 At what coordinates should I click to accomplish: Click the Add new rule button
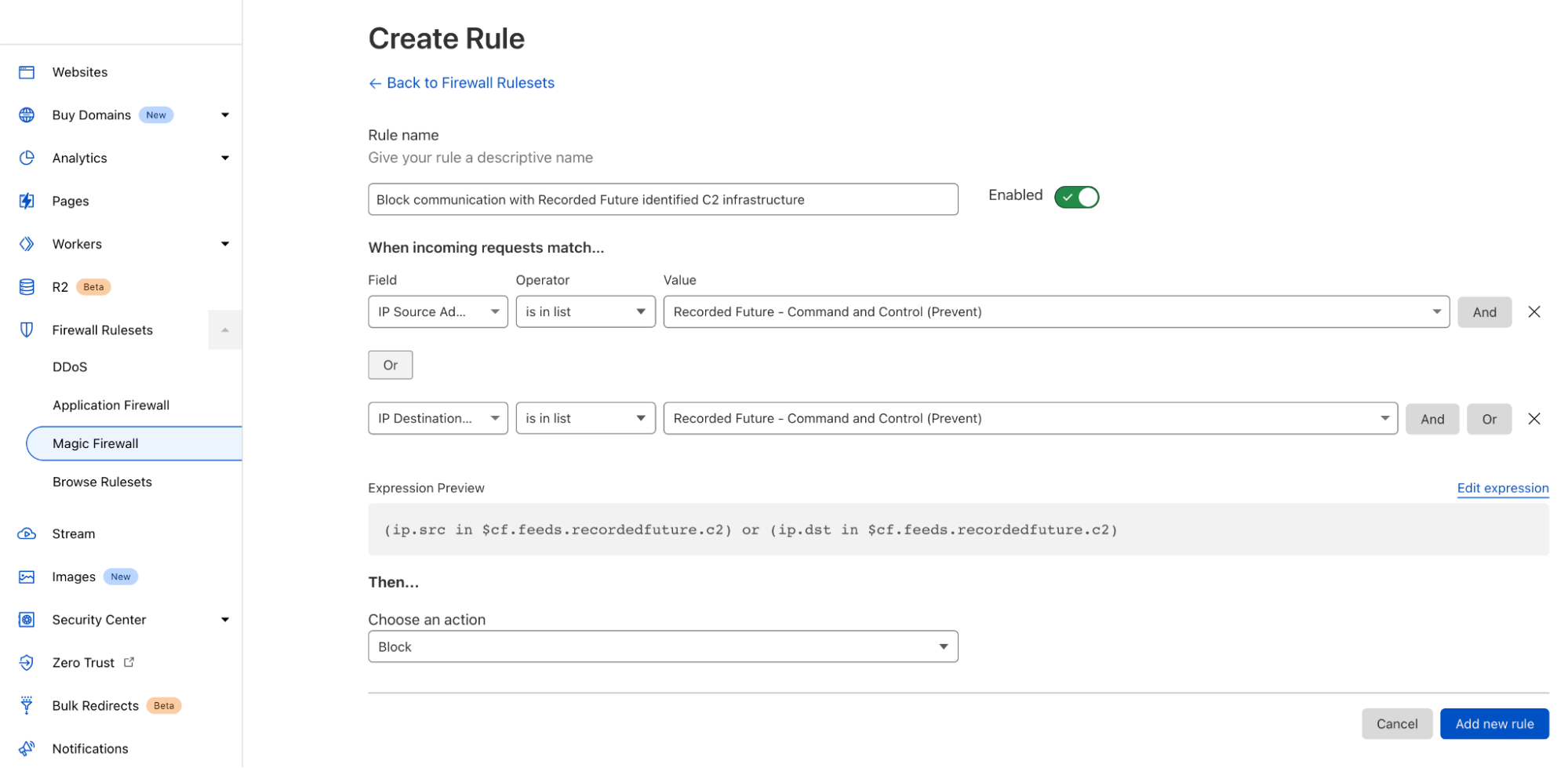[1493, 724]
